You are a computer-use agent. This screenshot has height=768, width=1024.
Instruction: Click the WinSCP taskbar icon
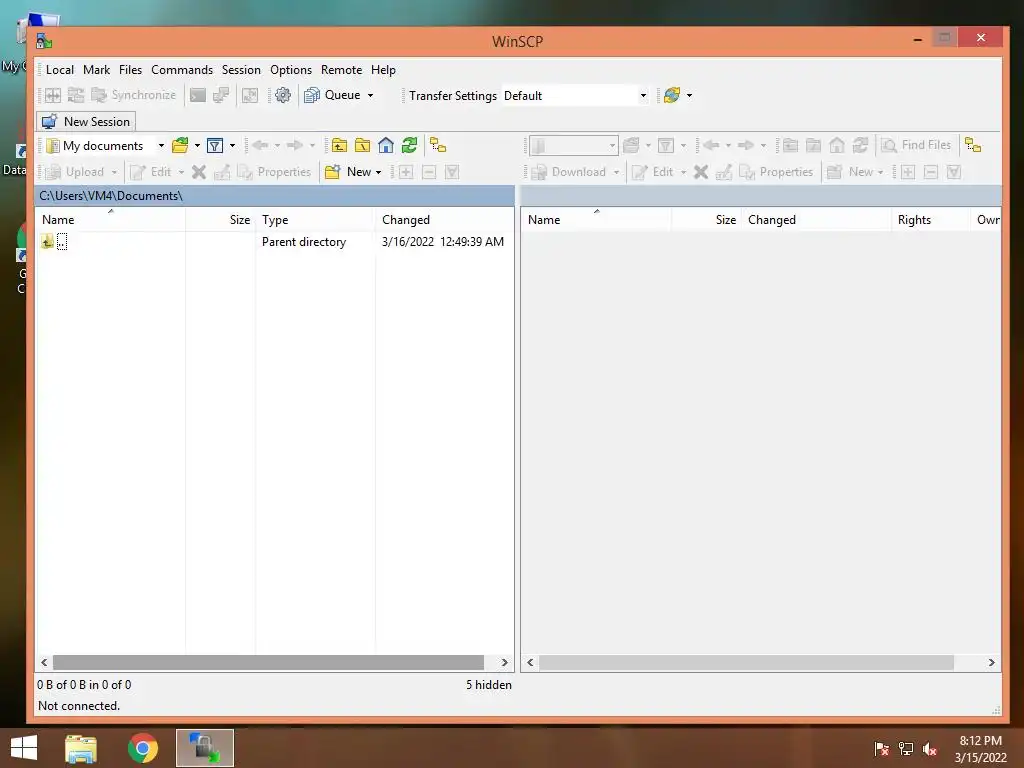(x=204, y=748)
